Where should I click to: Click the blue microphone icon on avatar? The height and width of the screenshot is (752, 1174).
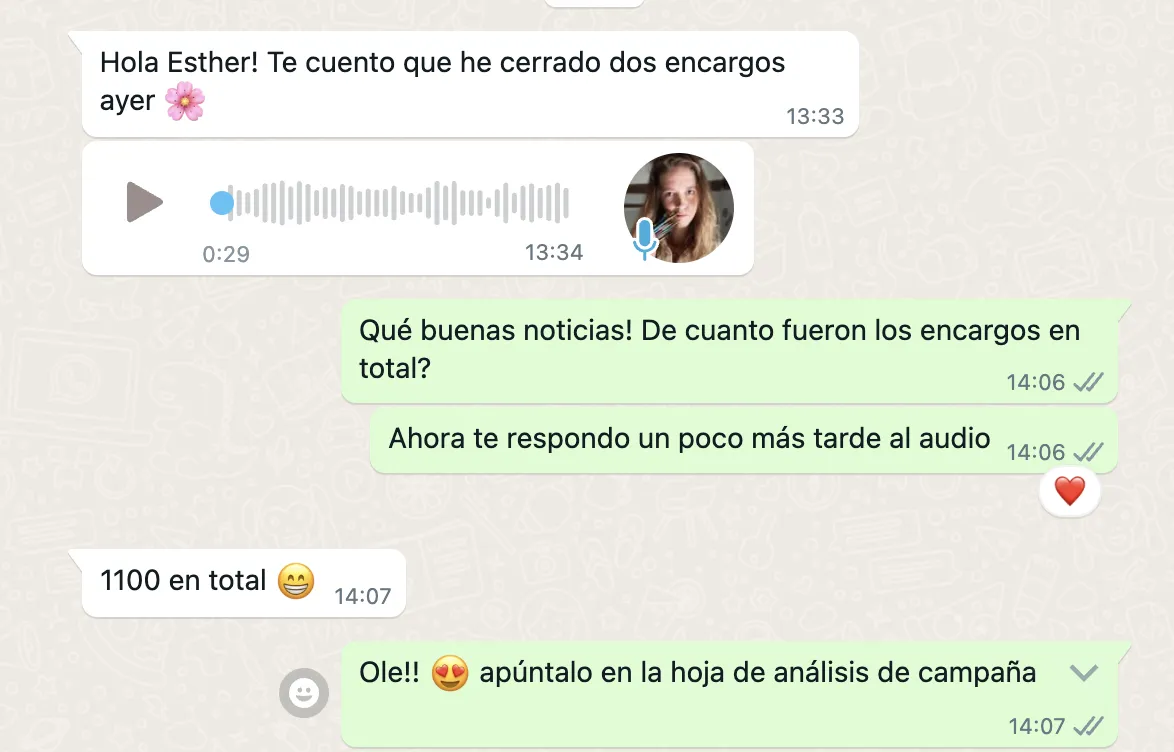click(x=645, y=239)
